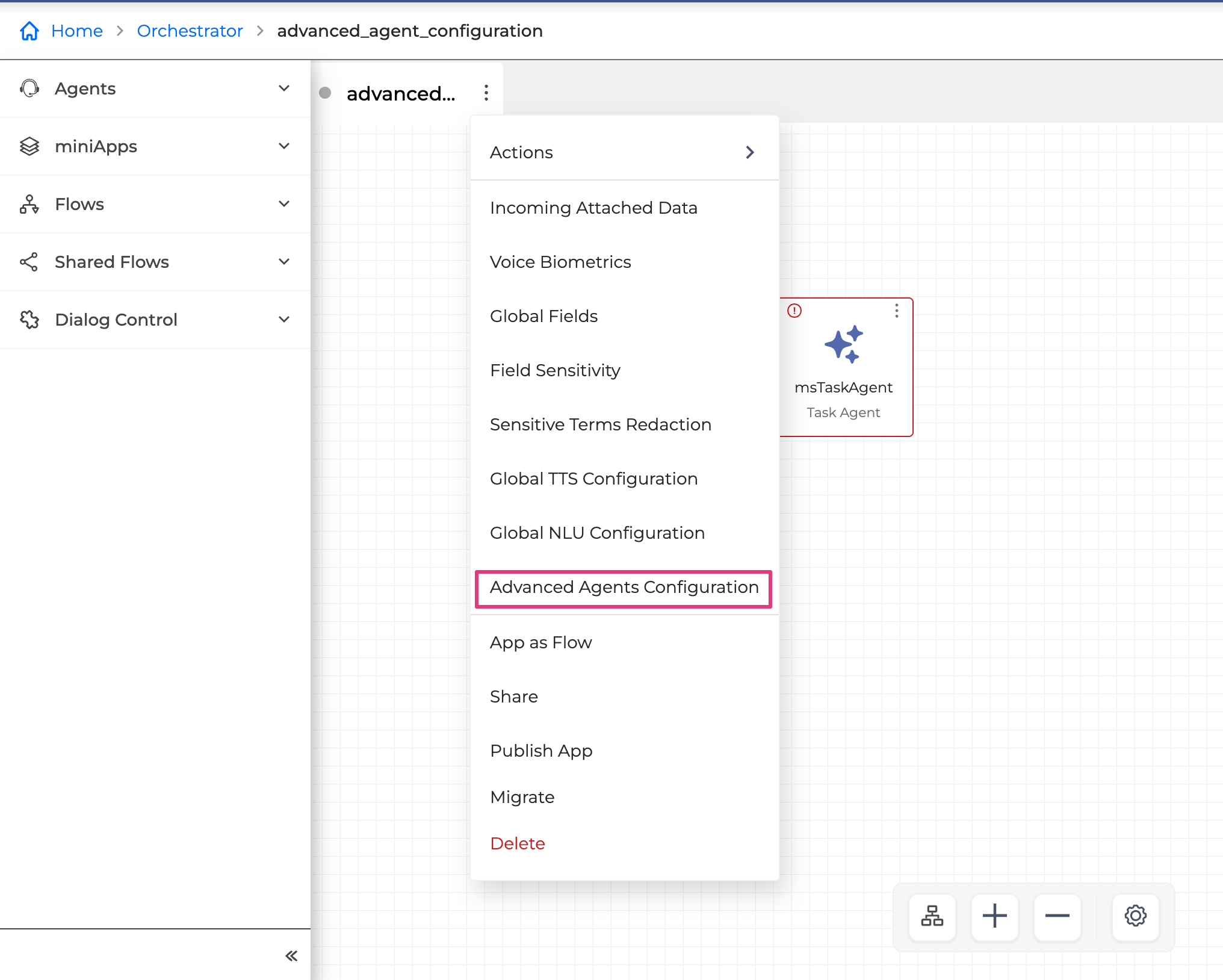Choose Voice Biometrics from the menu
Viewport: 1223px width, 980px height.
[x=625, y=262]
